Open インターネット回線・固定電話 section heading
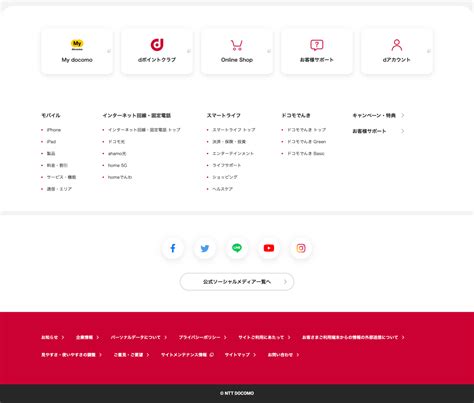Image resolution: width=474 pixels, height=403 pixels. click(x=137, y=115)
